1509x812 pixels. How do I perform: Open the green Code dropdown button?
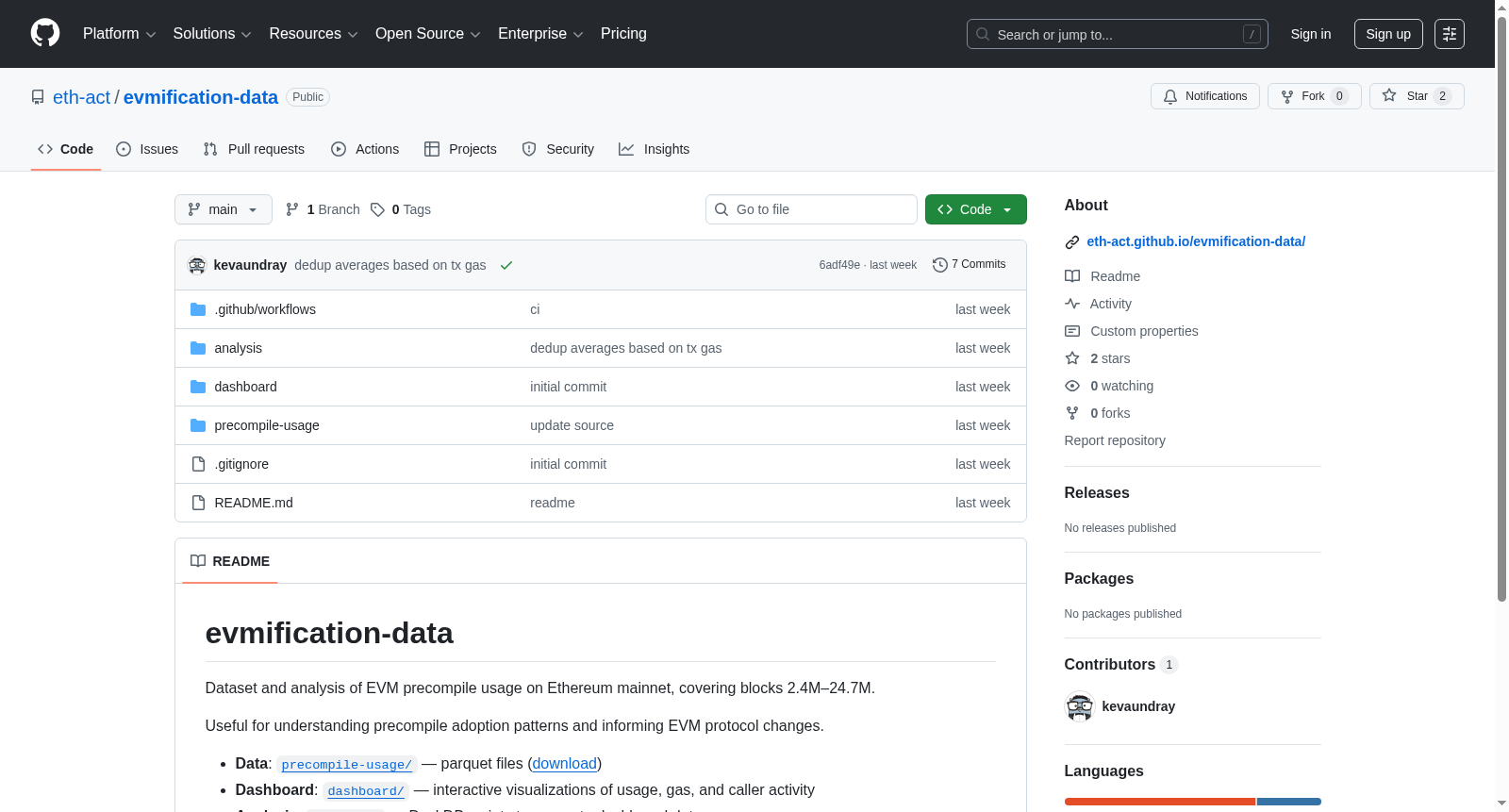point(976,209)
